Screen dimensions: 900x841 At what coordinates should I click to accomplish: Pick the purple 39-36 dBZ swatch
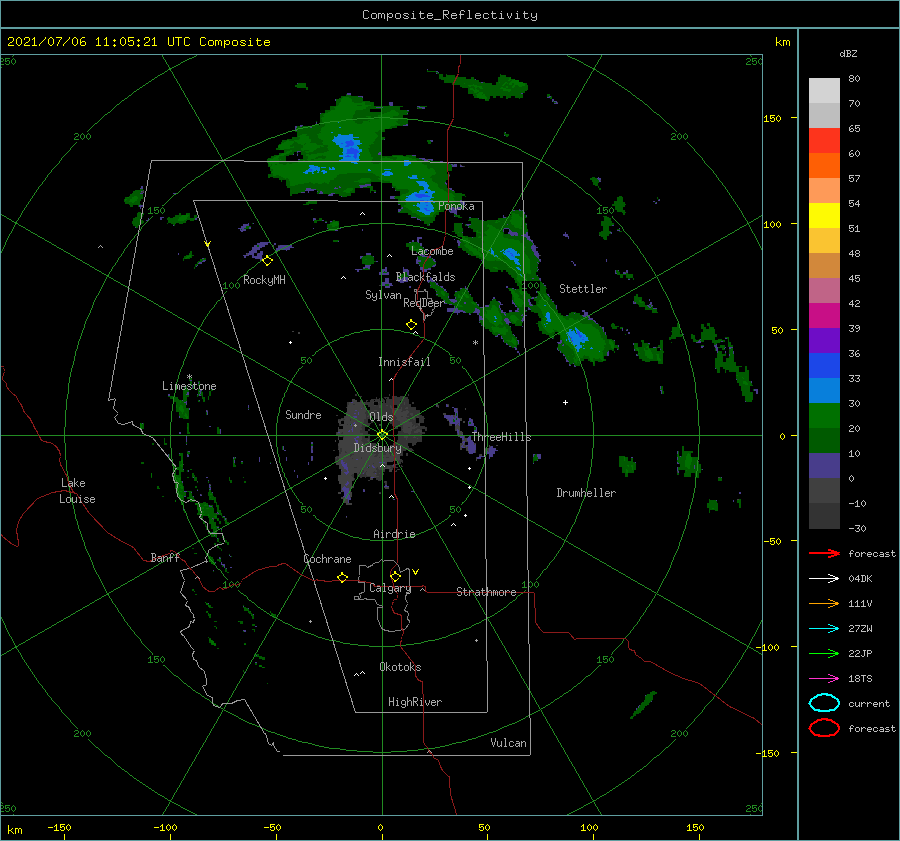(824, 341)
